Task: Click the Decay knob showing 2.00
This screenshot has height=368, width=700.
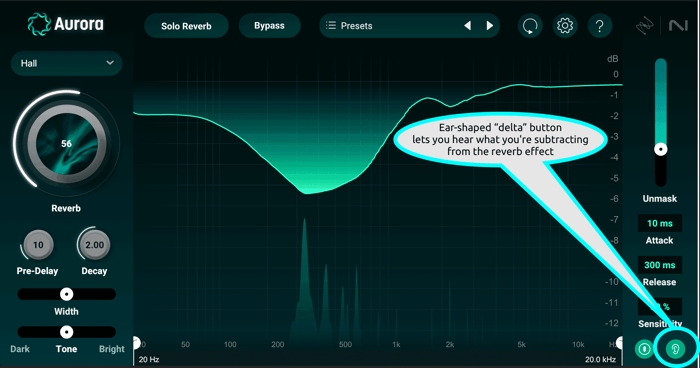Action: [94, 245]
